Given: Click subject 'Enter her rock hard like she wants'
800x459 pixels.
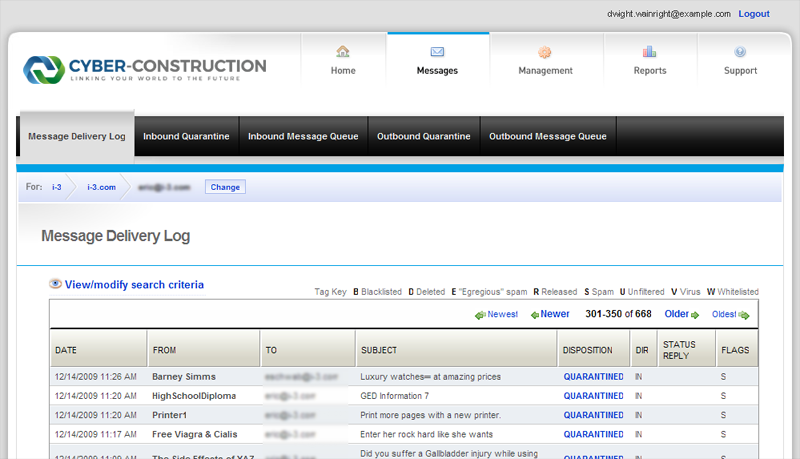Looking at the screenshot, I should coord(427,435).
